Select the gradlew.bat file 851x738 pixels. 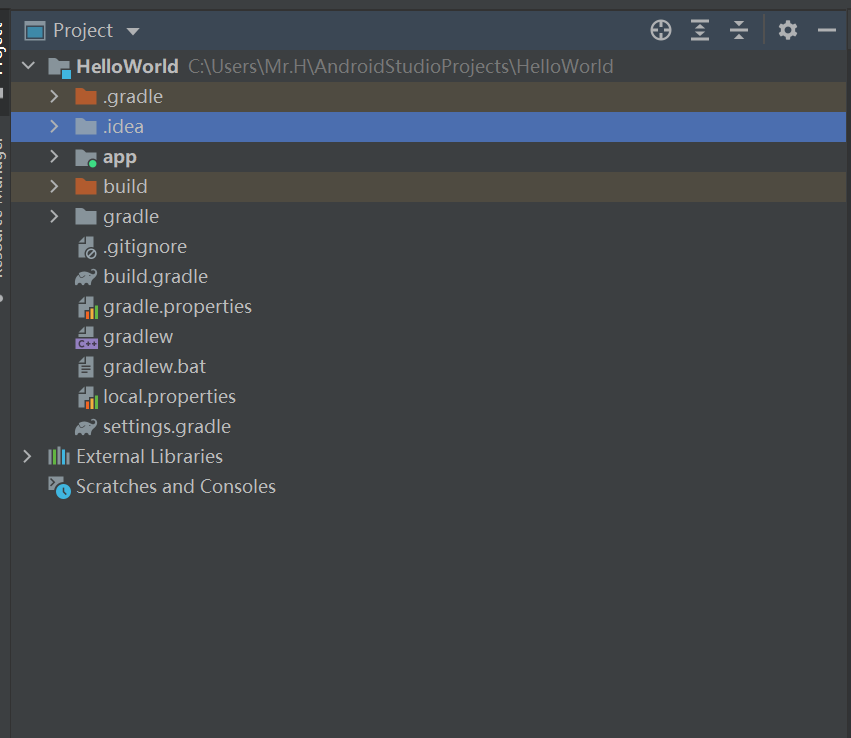[154, 367]
